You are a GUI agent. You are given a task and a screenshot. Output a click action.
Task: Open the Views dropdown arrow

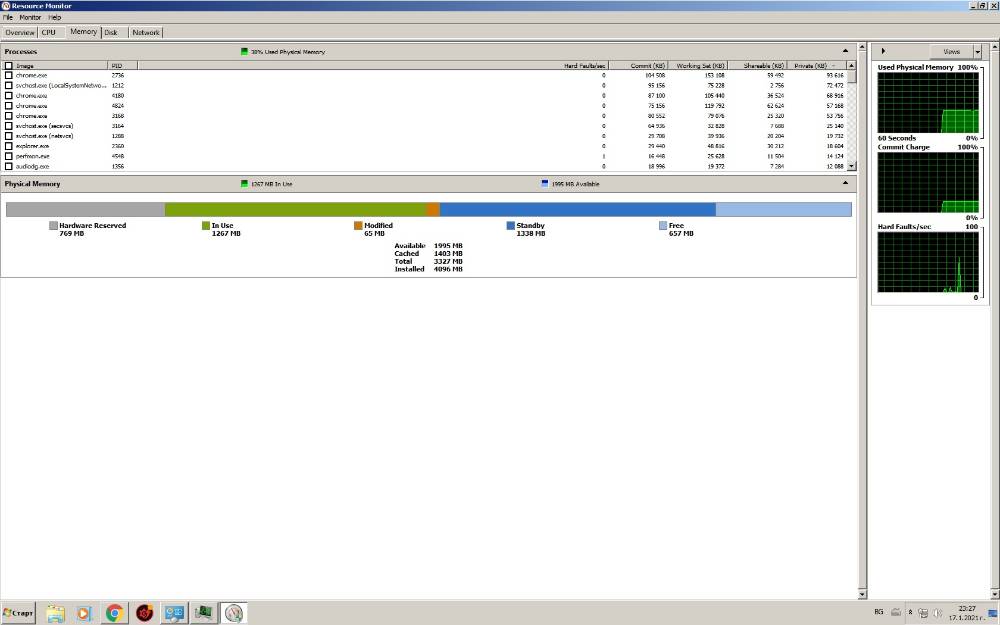[x=977, y=52]
